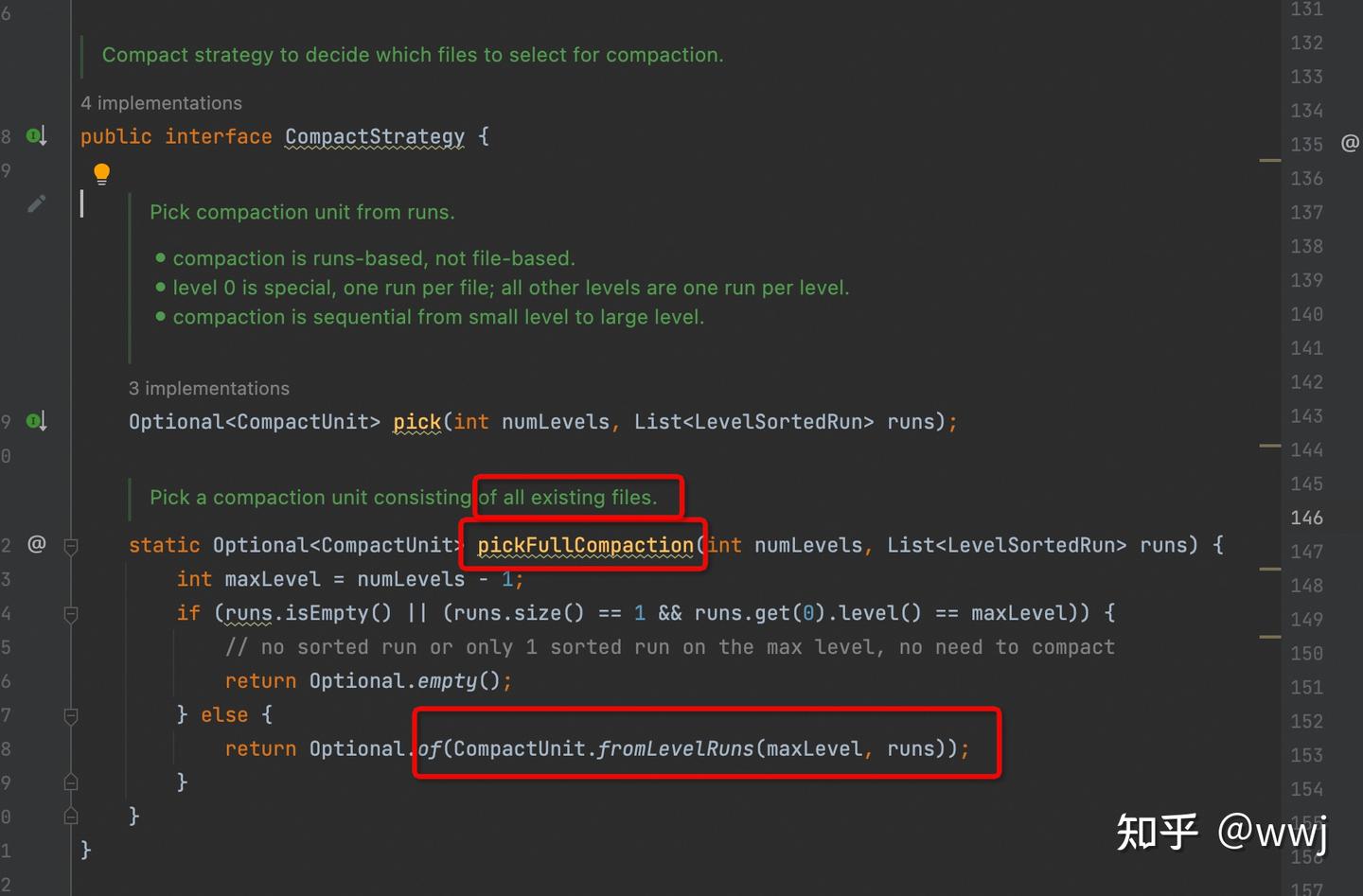This screenshot has width=1363, height=896.
Task: Click the @ gutter icon beside pickFullCompaction
Action: (37, 544)
